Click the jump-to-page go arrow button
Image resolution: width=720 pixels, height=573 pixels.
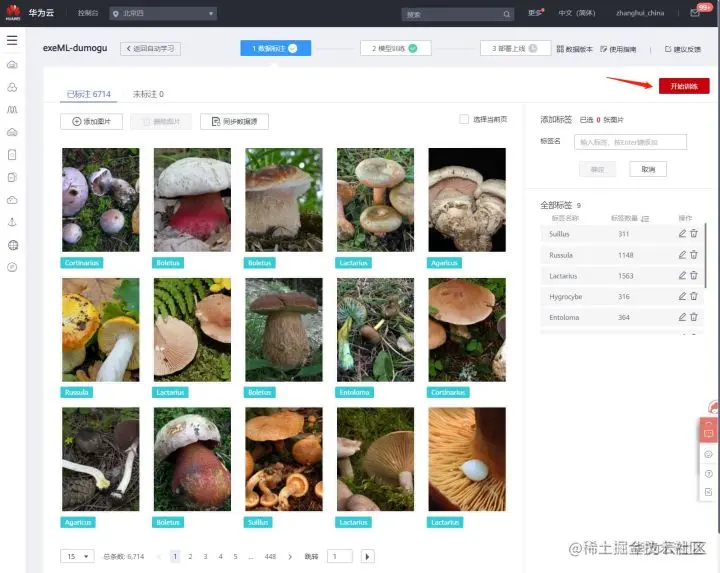367,556
